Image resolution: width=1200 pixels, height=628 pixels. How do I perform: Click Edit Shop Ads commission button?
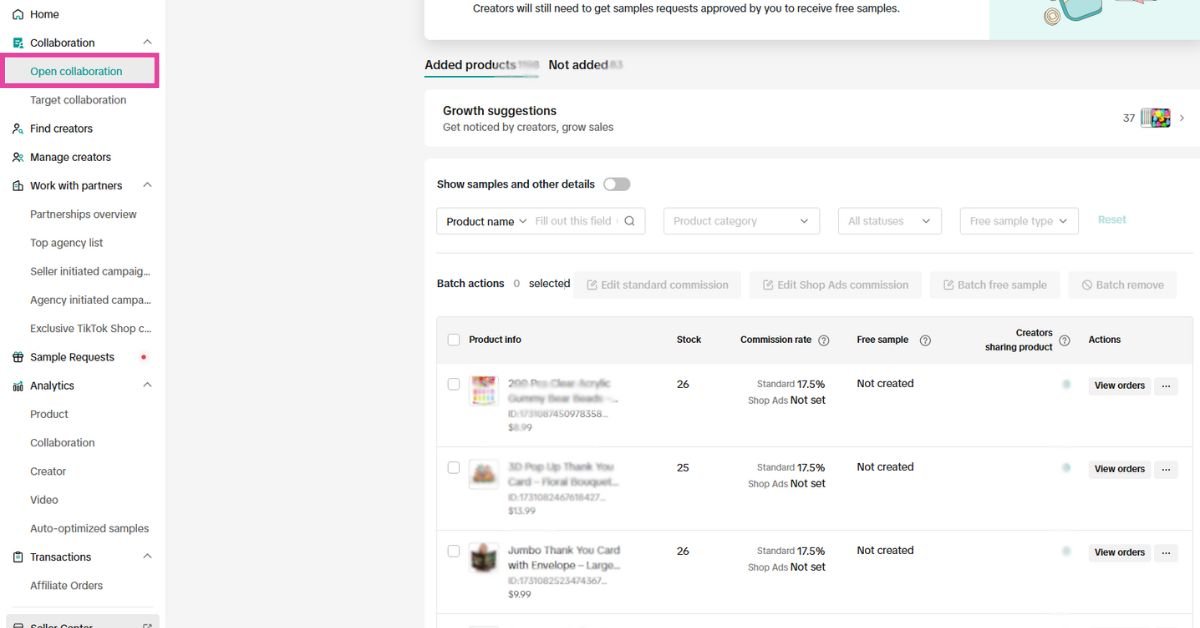(835, 285)
